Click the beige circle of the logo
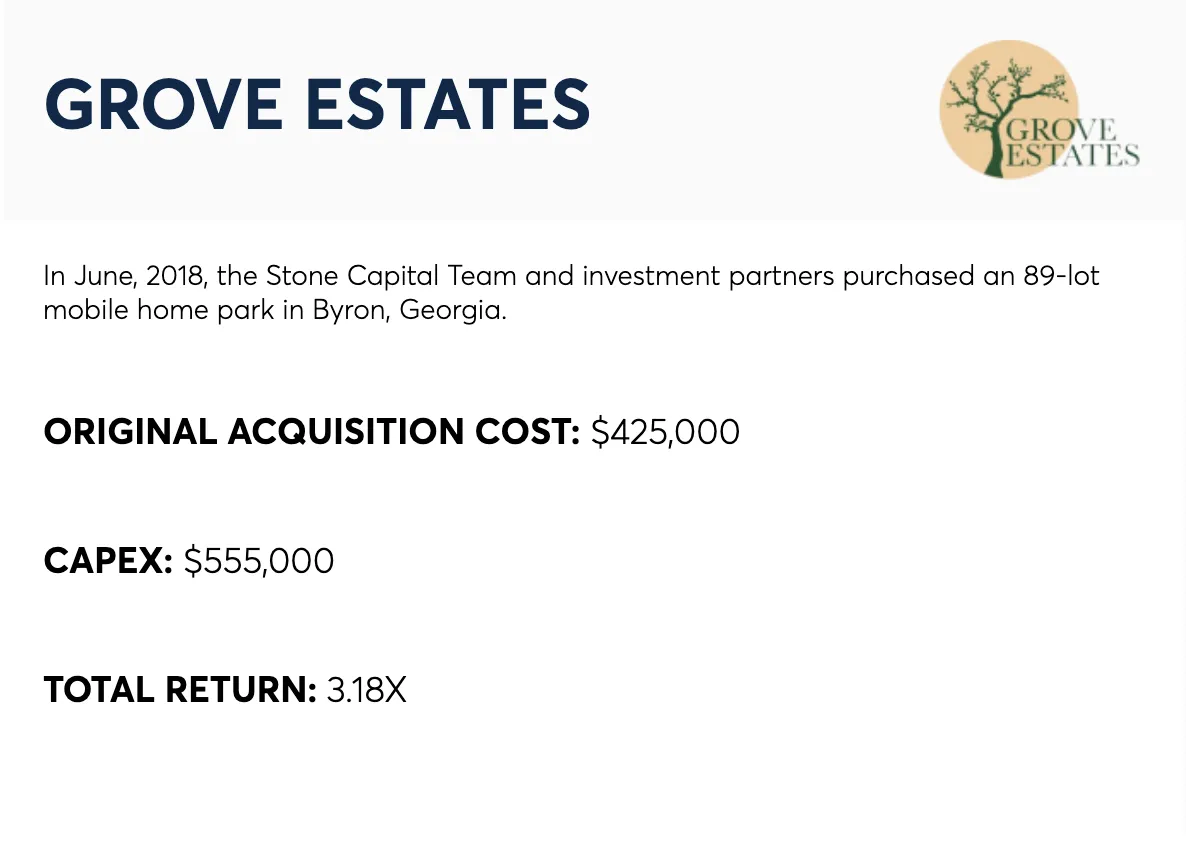Image resolution: width=1186 pixels, height=842 pixels. pyautogui.click(x=1009, y=110)
